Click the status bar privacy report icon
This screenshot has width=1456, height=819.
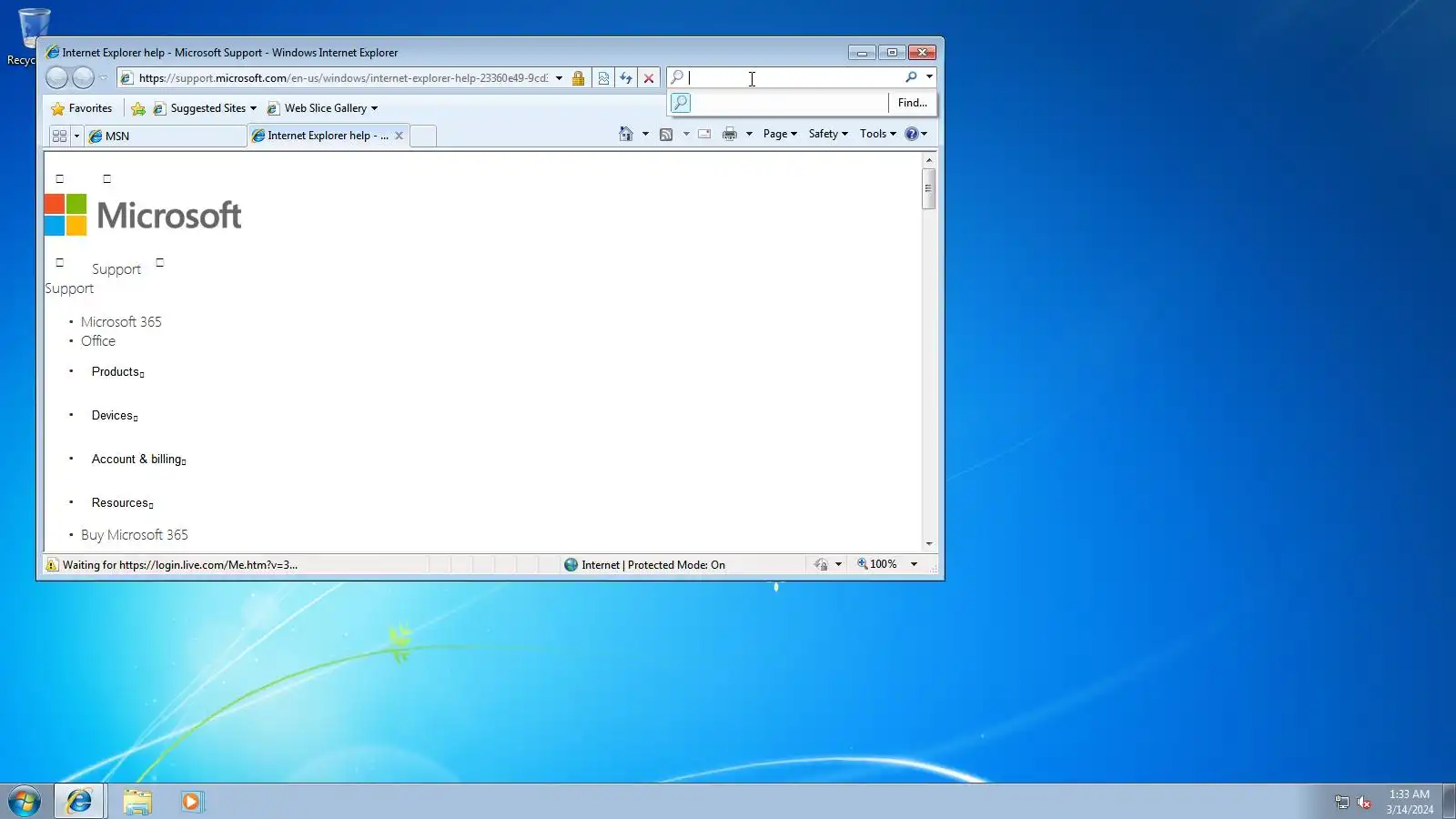821,565
